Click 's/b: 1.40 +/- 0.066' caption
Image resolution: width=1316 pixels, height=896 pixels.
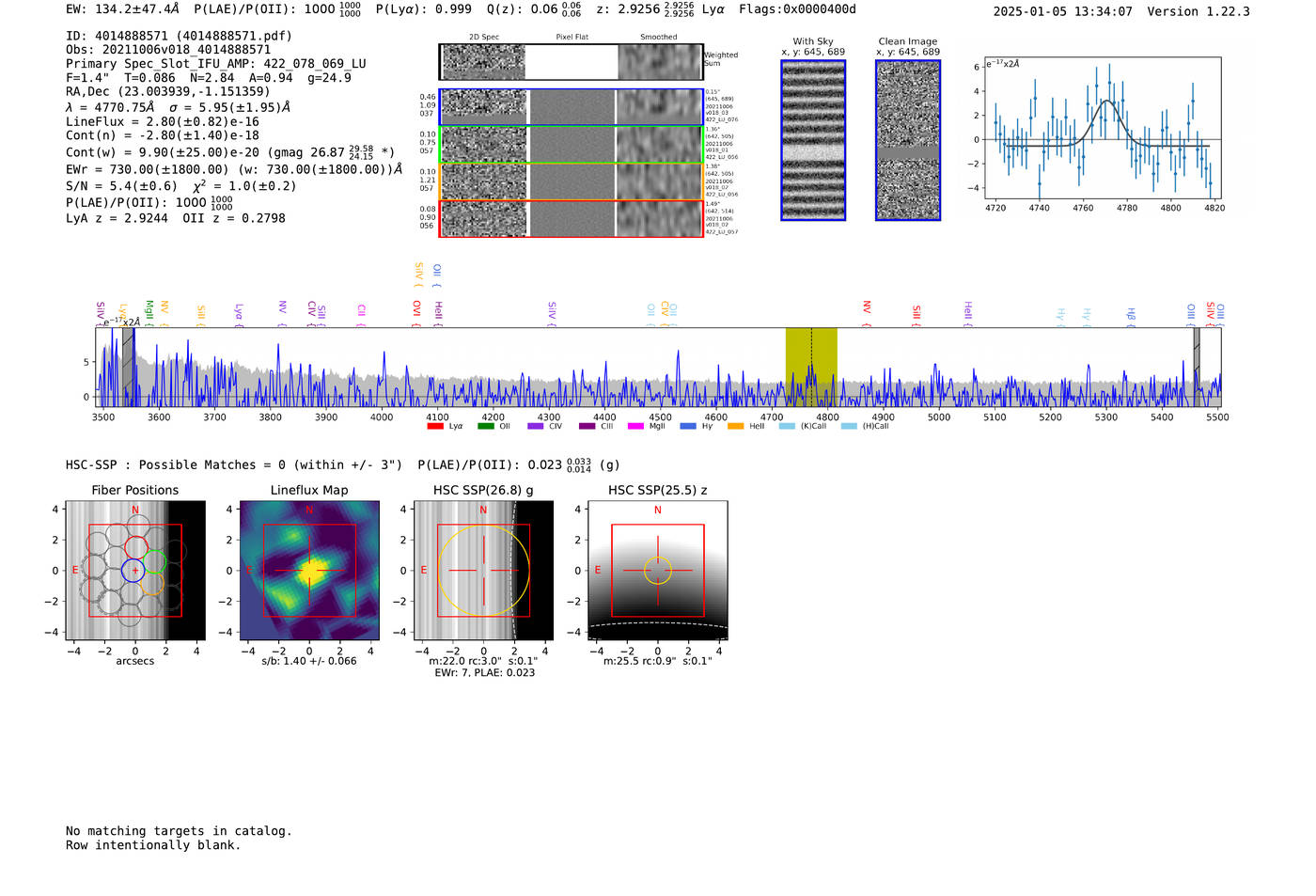[309, 661]
